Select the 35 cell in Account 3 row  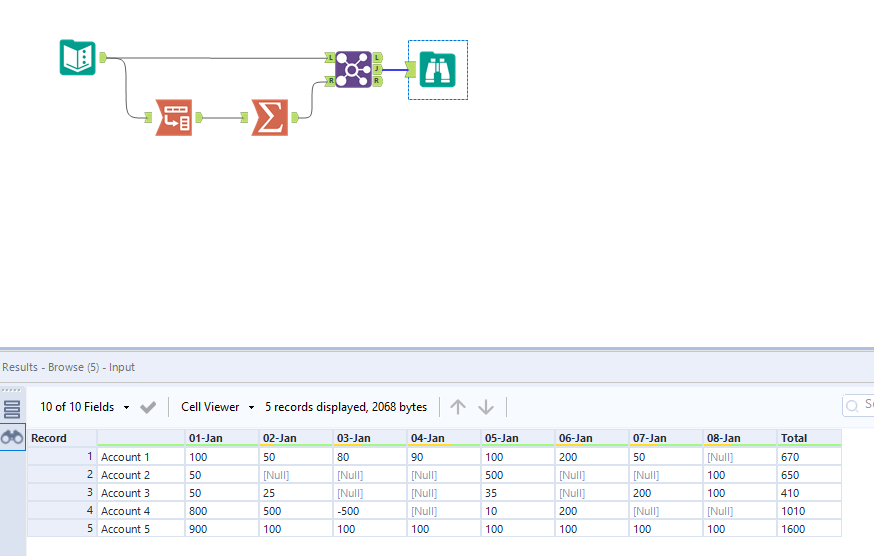(518, 492)
